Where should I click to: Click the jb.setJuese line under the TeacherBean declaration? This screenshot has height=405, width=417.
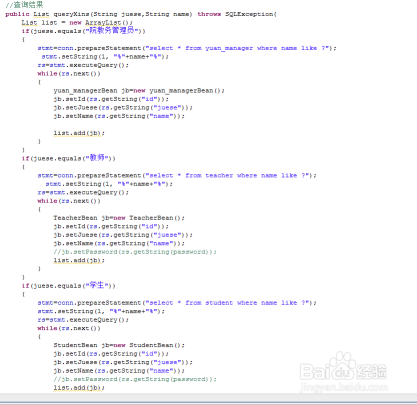pyautogui.click(x=123, y=235)
